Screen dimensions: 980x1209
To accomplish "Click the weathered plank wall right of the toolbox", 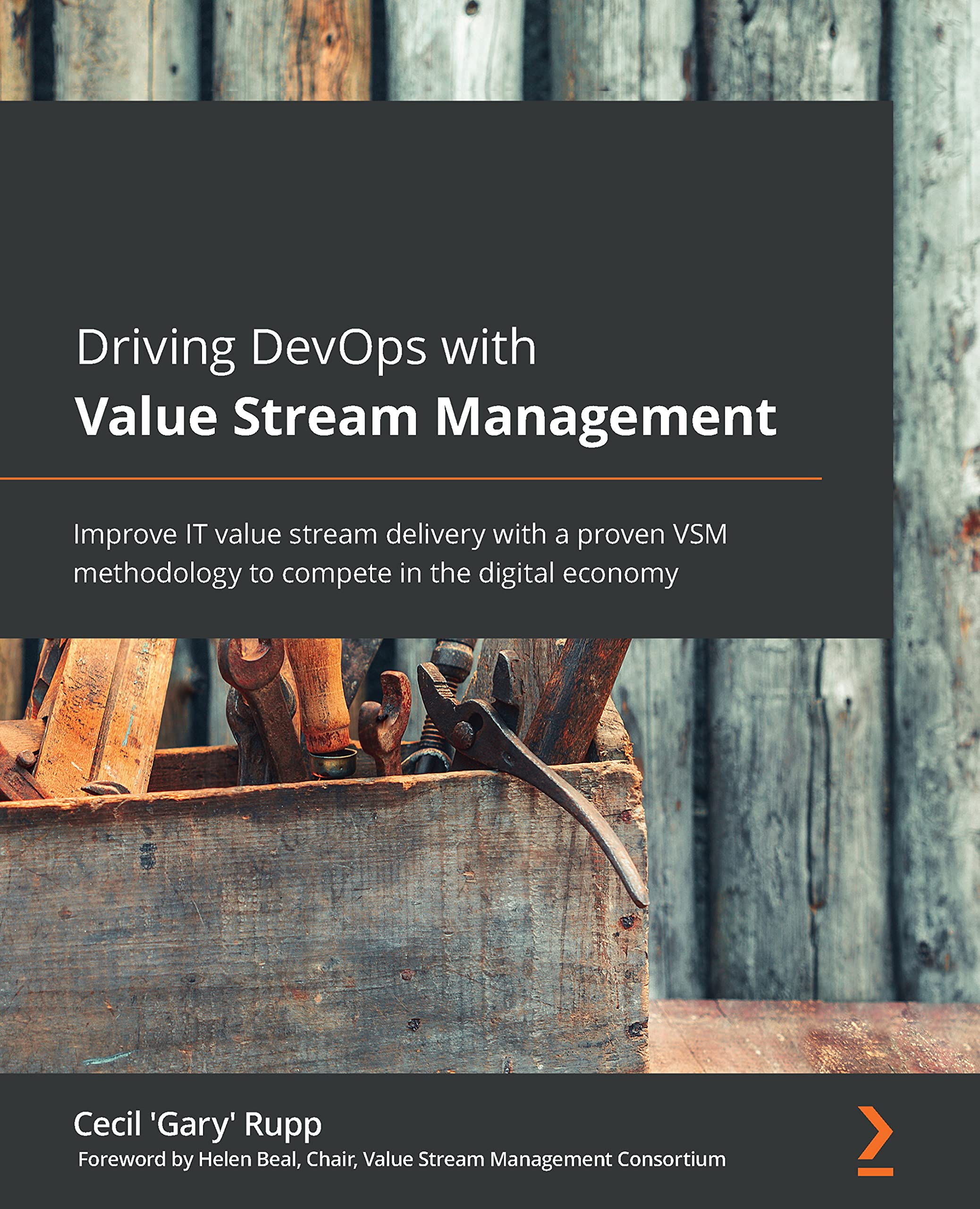I will [x=802, y=819].
